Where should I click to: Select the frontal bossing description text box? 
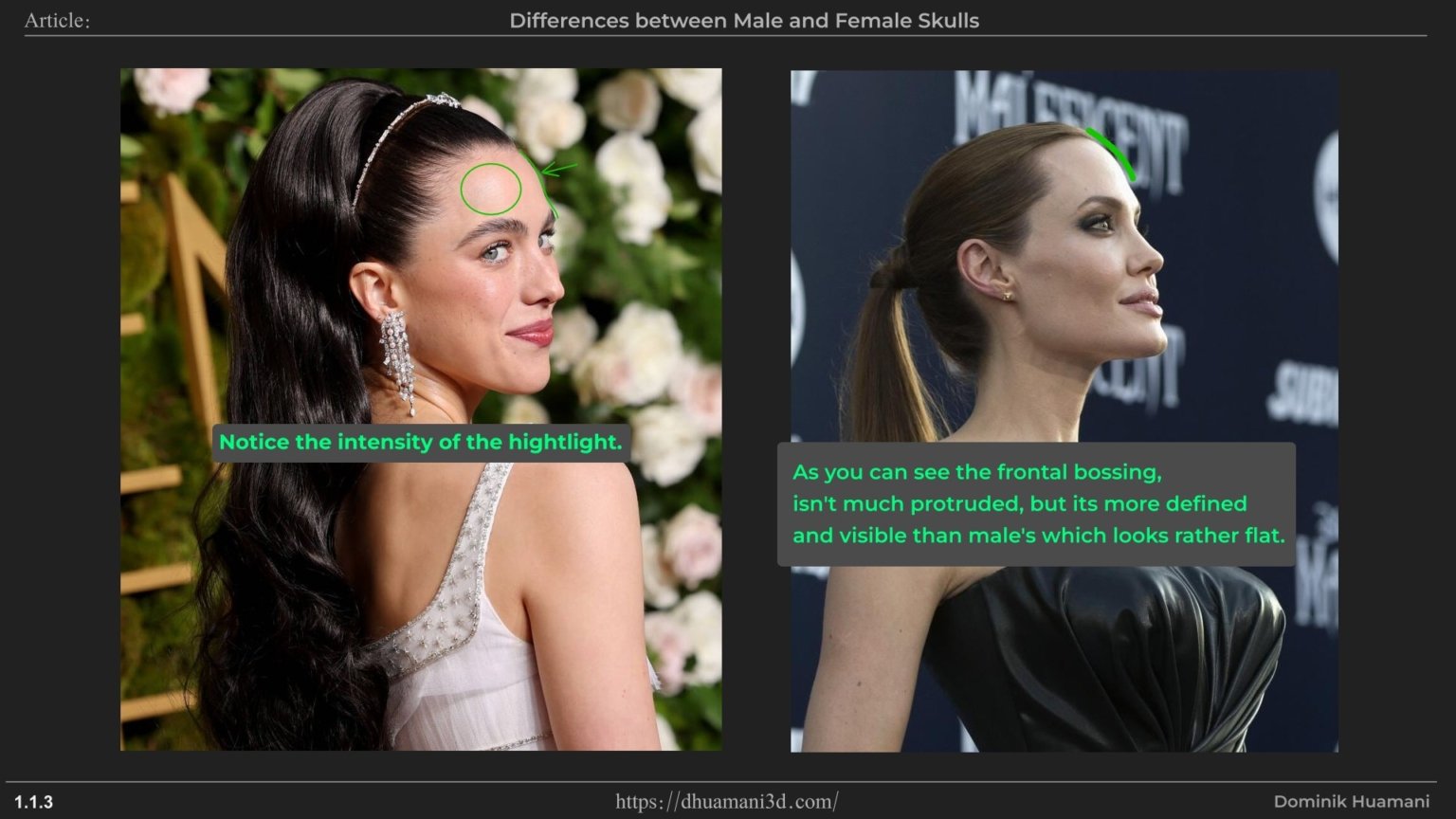pyautogui.click(x=1036, y=503)
